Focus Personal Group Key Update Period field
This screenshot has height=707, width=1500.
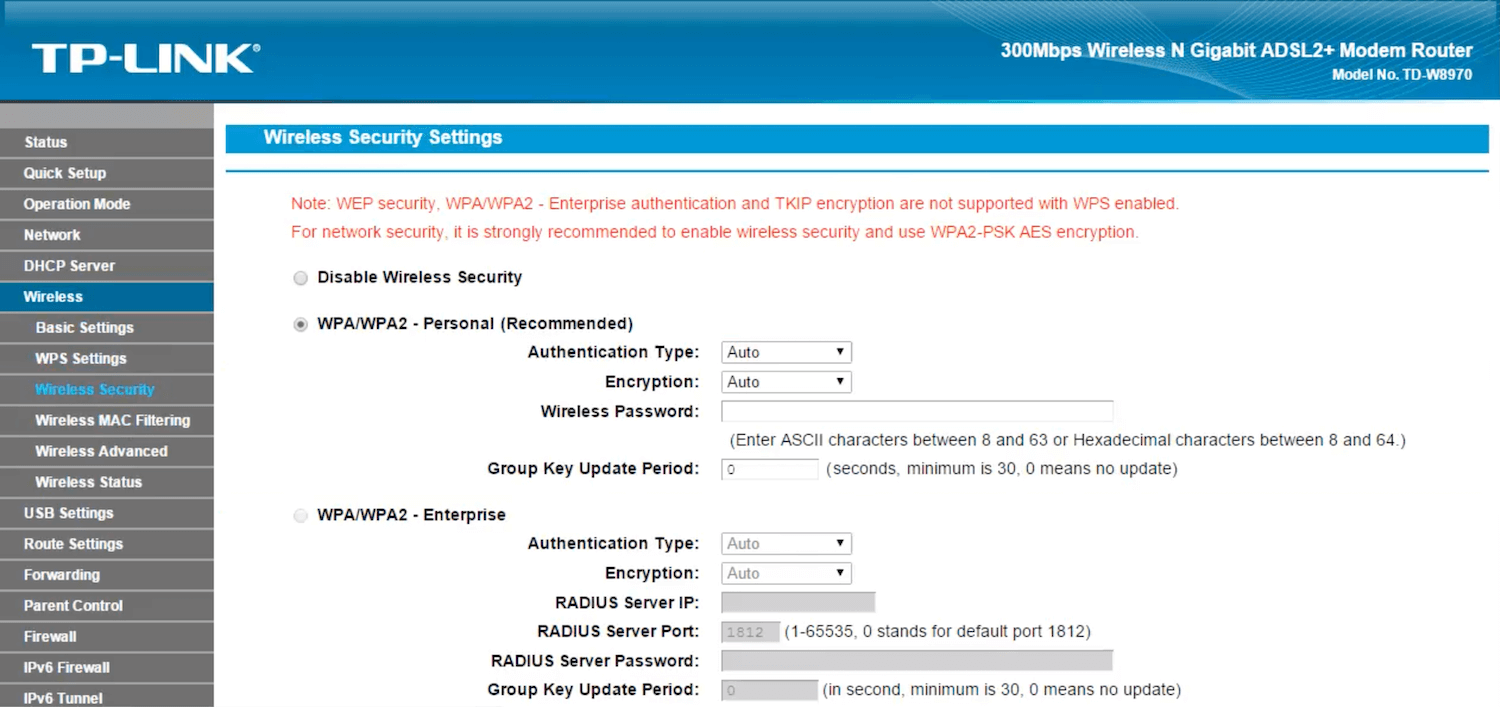click(x=769, y=469)
